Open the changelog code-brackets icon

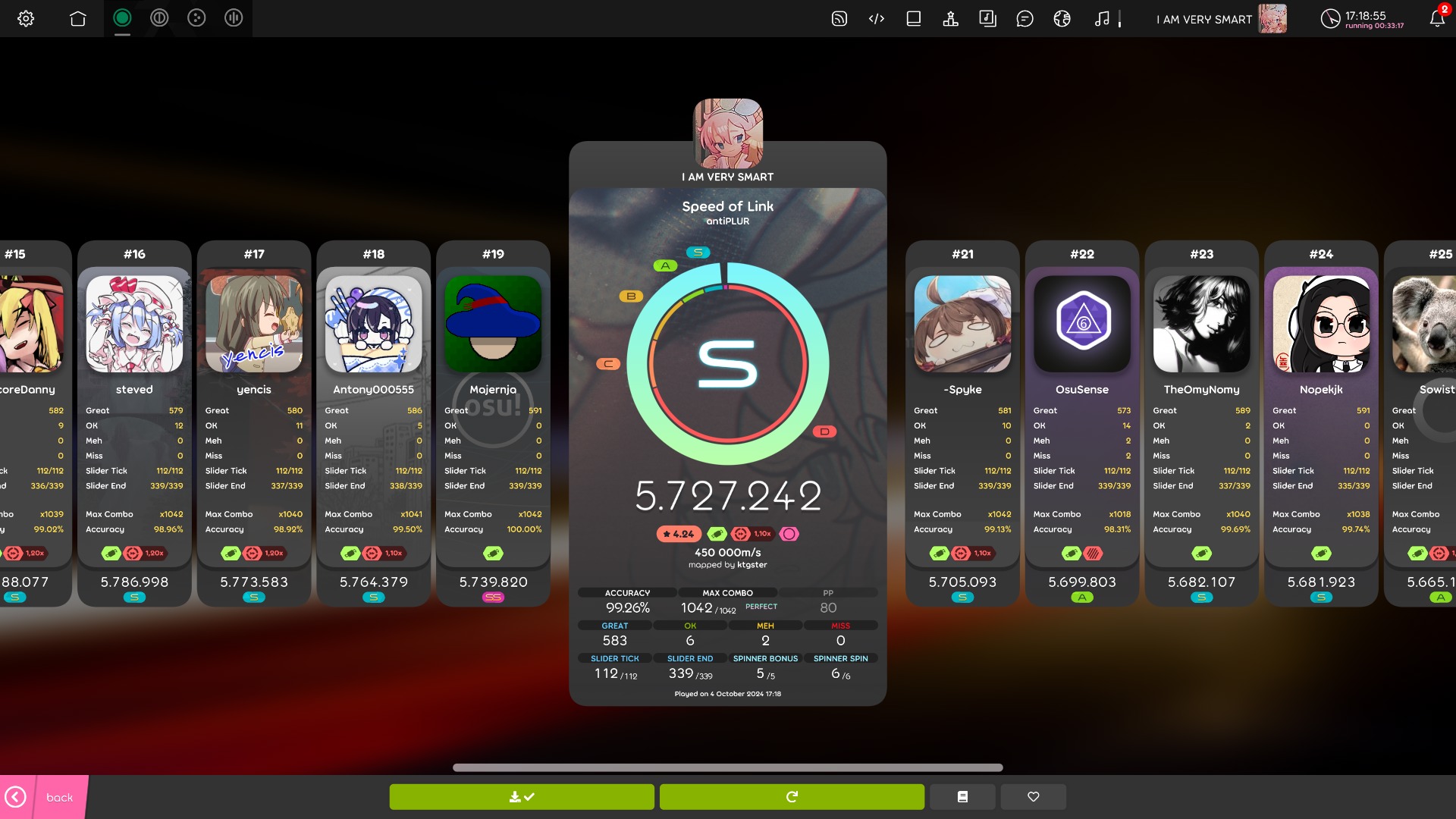tap(877, 19)
